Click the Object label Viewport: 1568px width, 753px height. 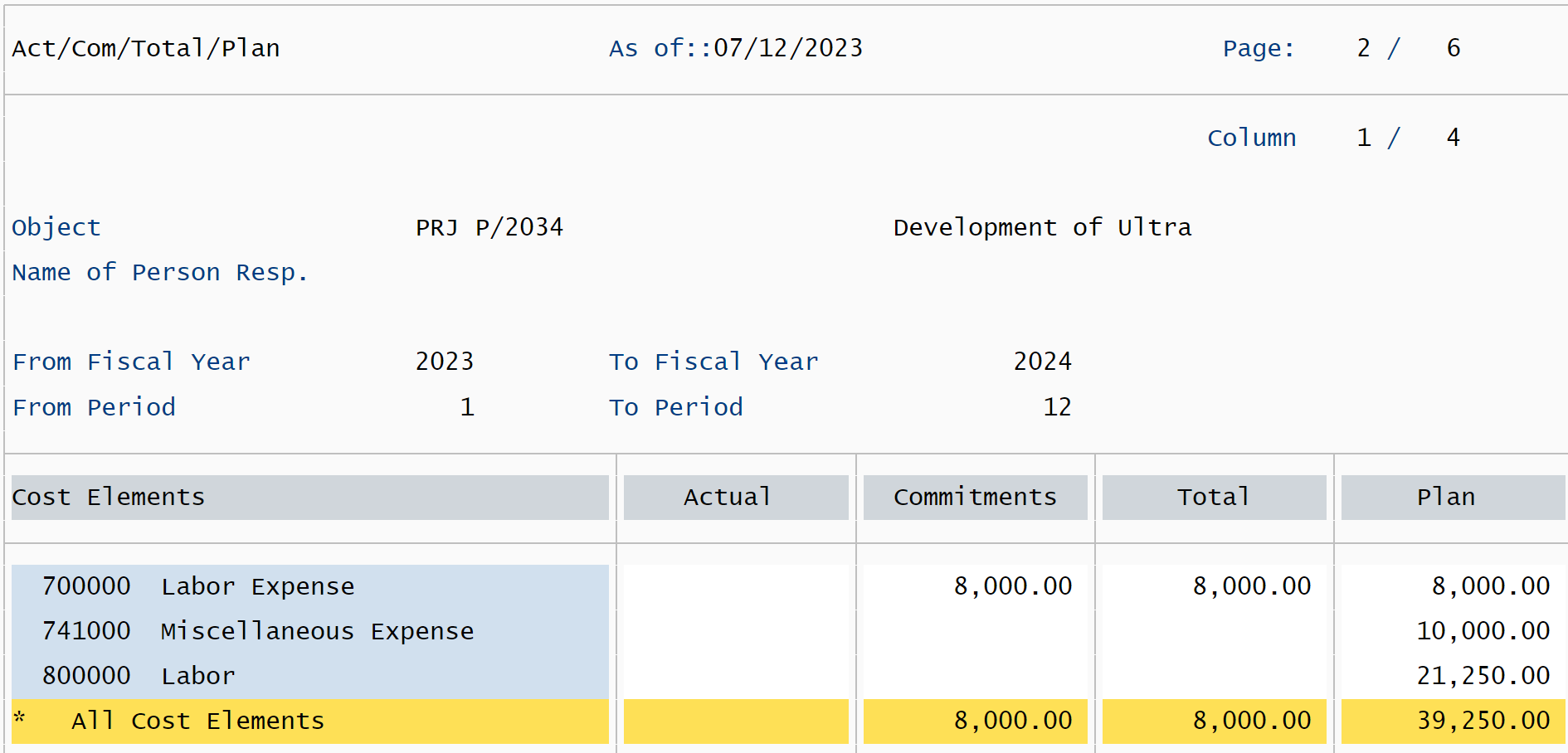(x=56, y=227)
